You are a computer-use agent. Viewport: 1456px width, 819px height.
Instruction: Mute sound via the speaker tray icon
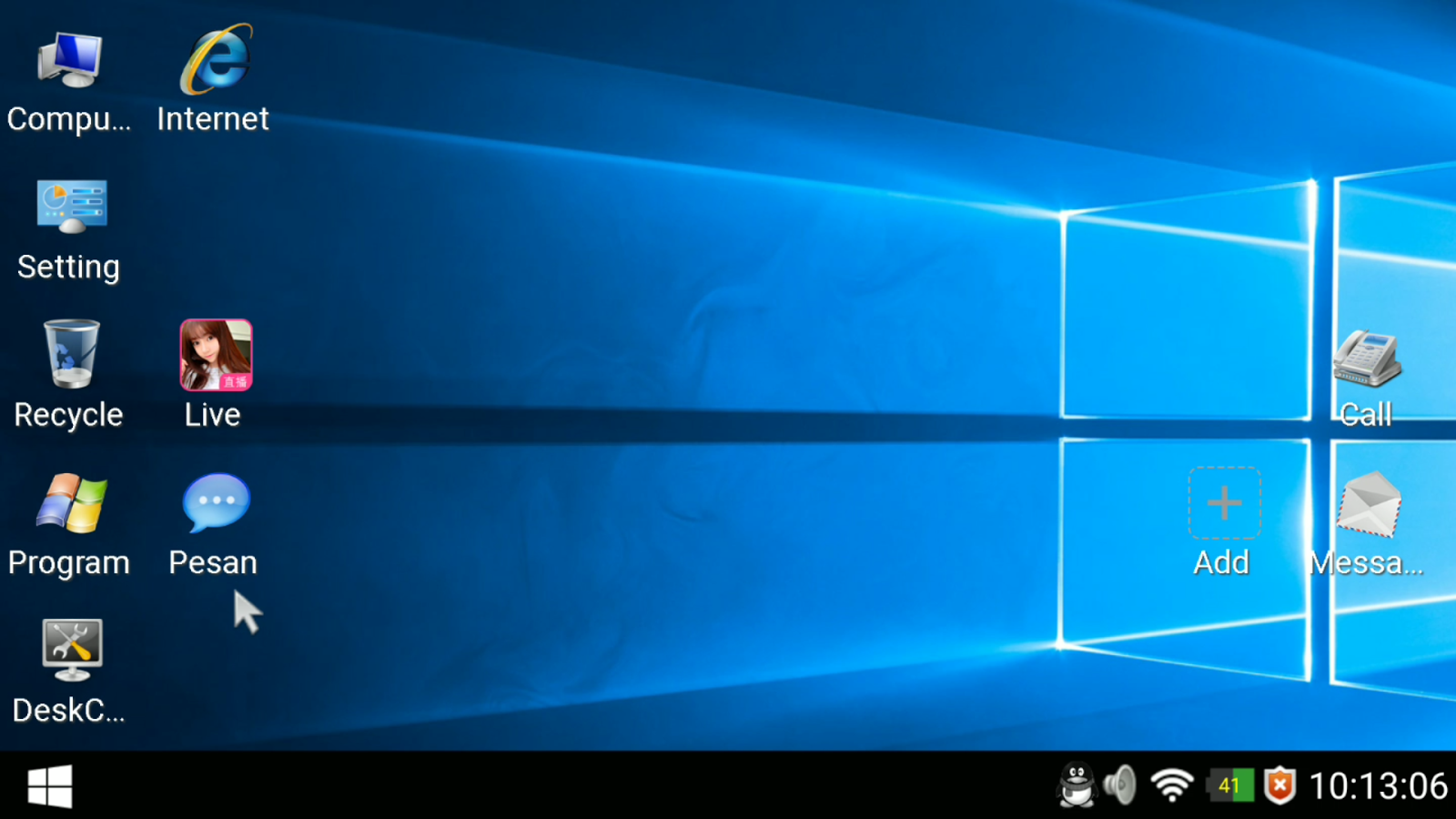[1120, 784]
